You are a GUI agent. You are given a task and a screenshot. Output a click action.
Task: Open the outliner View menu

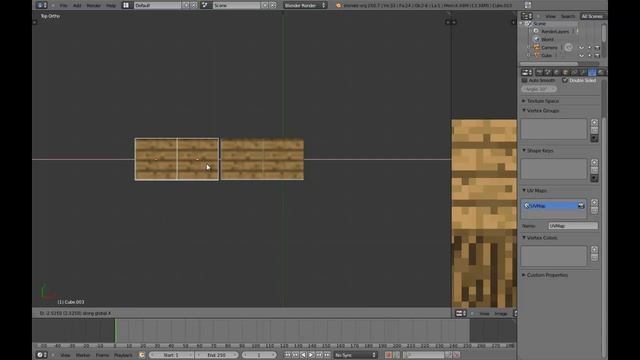551,16
